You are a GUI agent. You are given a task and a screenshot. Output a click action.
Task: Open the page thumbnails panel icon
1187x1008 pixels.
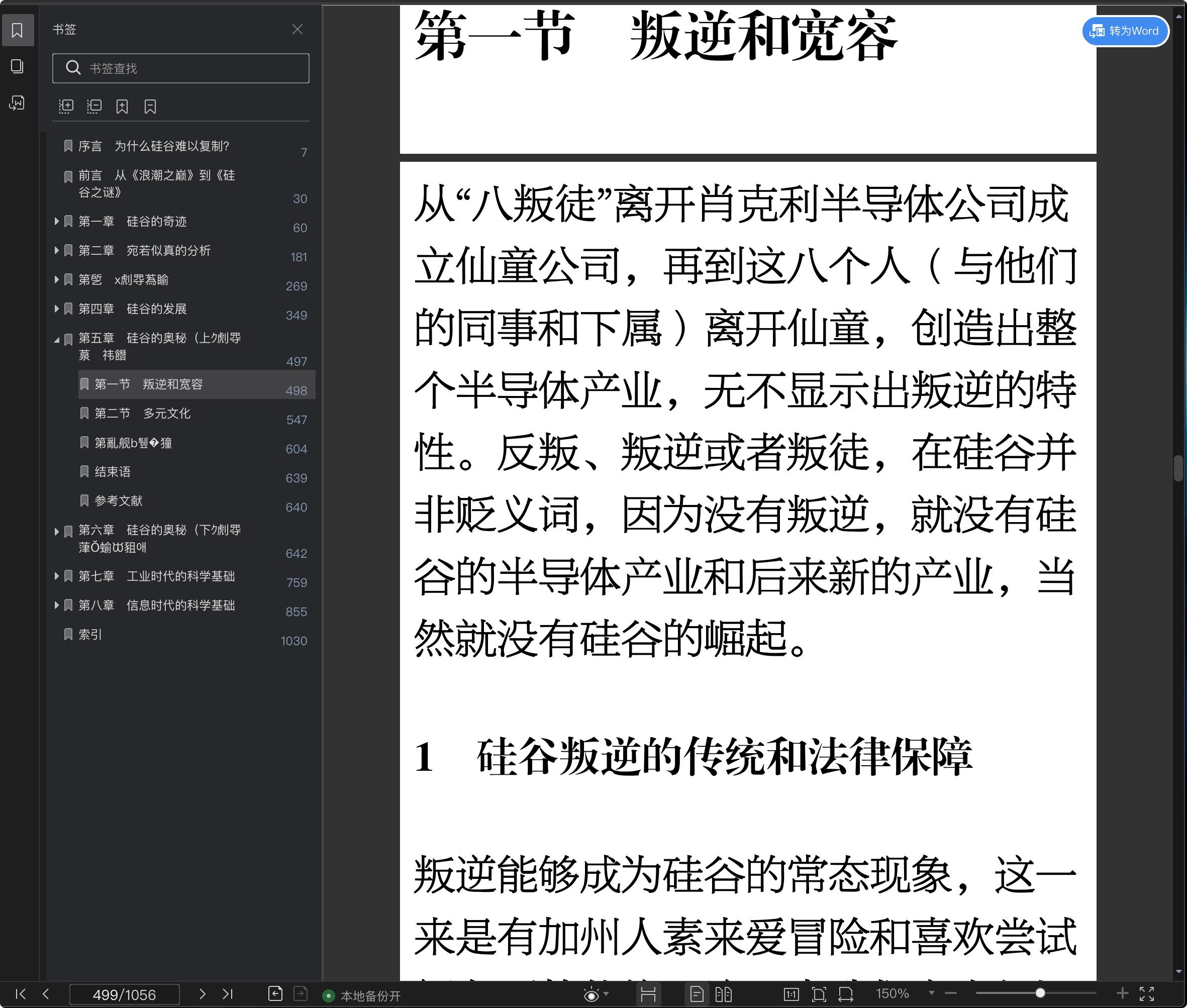coord(18,66)
